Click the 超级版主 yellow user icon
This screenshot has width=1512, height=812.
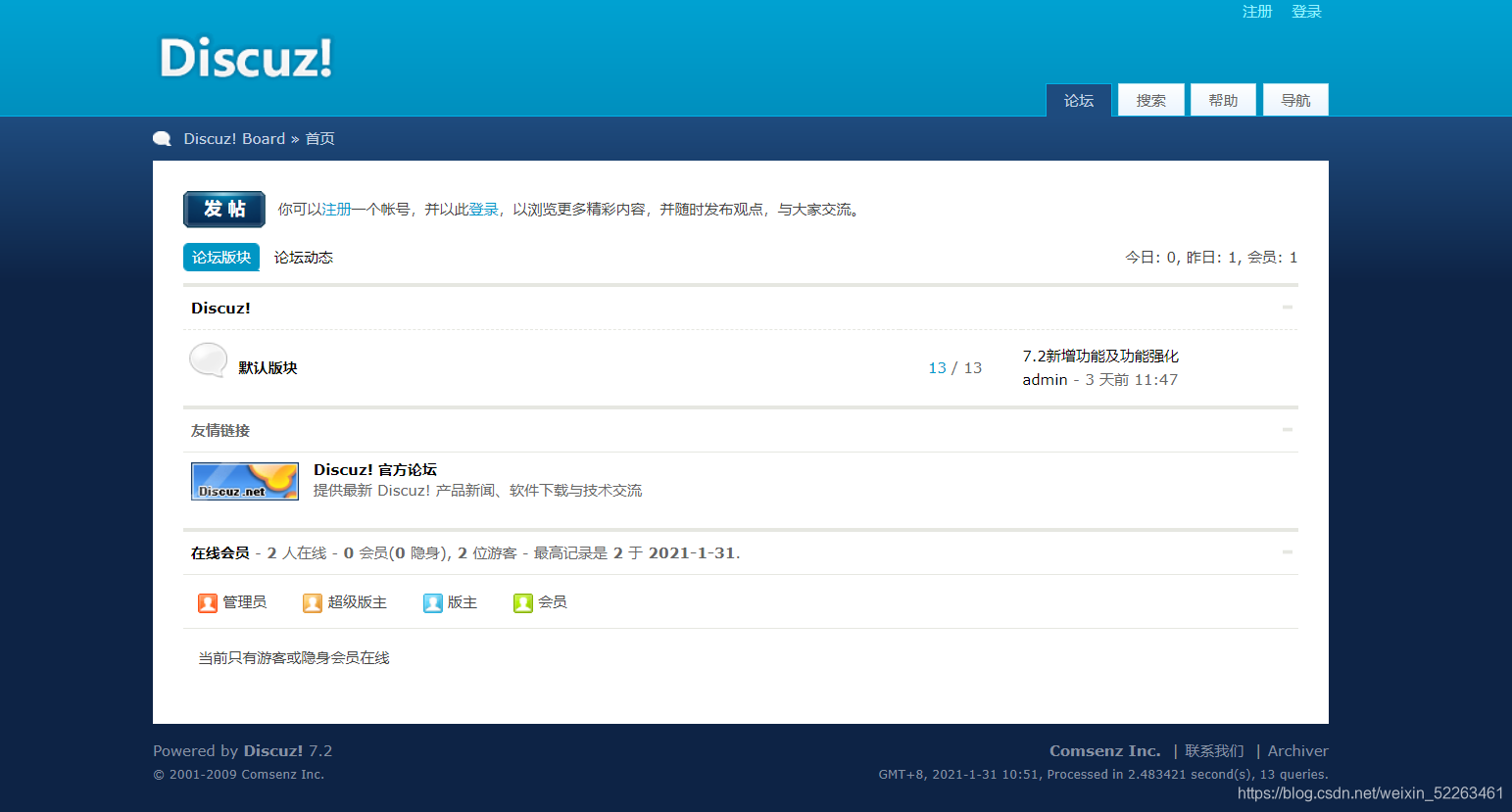click(x=313, y=603)
